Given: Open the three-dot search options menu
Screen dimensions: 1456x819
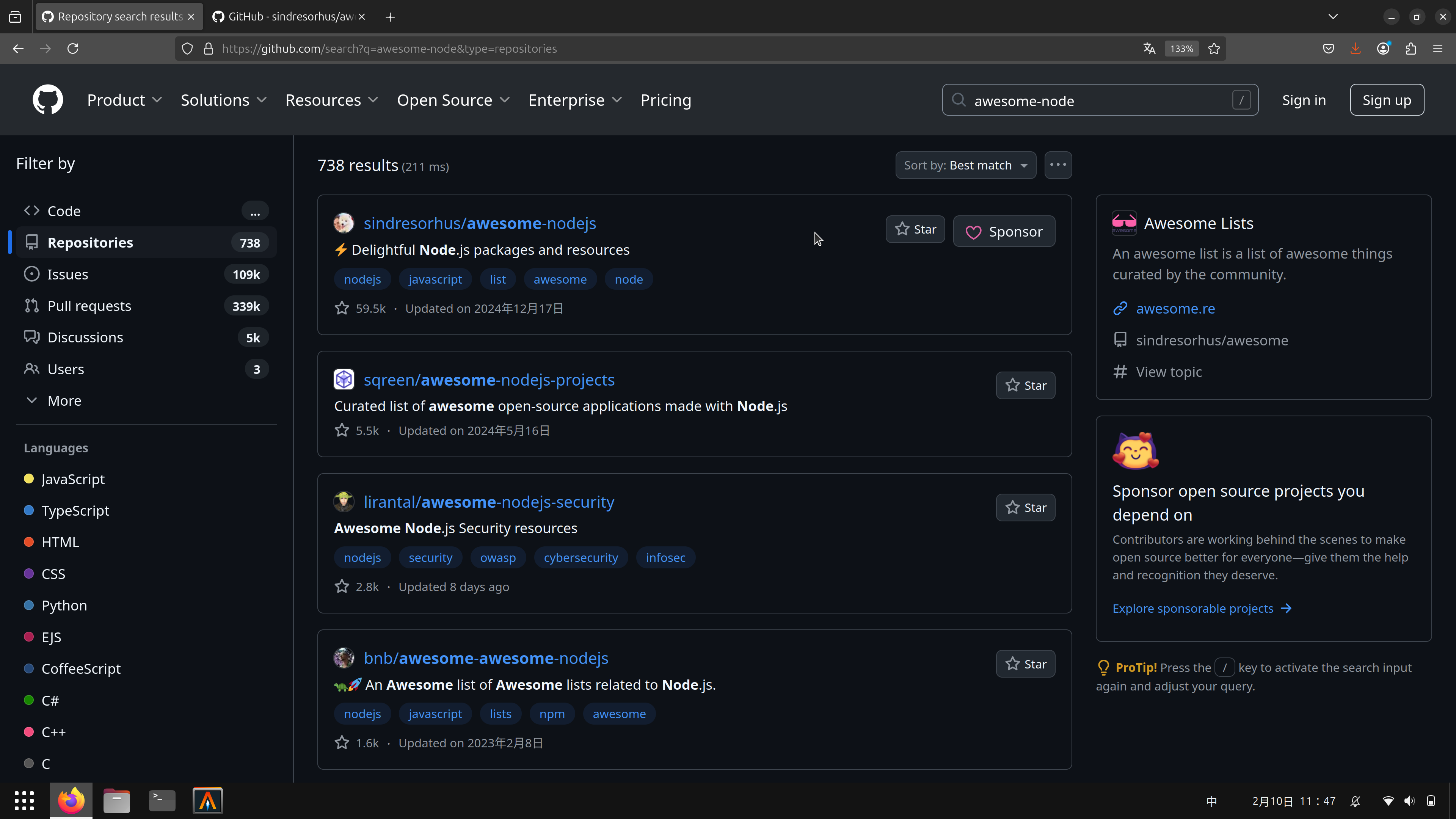Looking at the screenshot, I should point(1057,165).
